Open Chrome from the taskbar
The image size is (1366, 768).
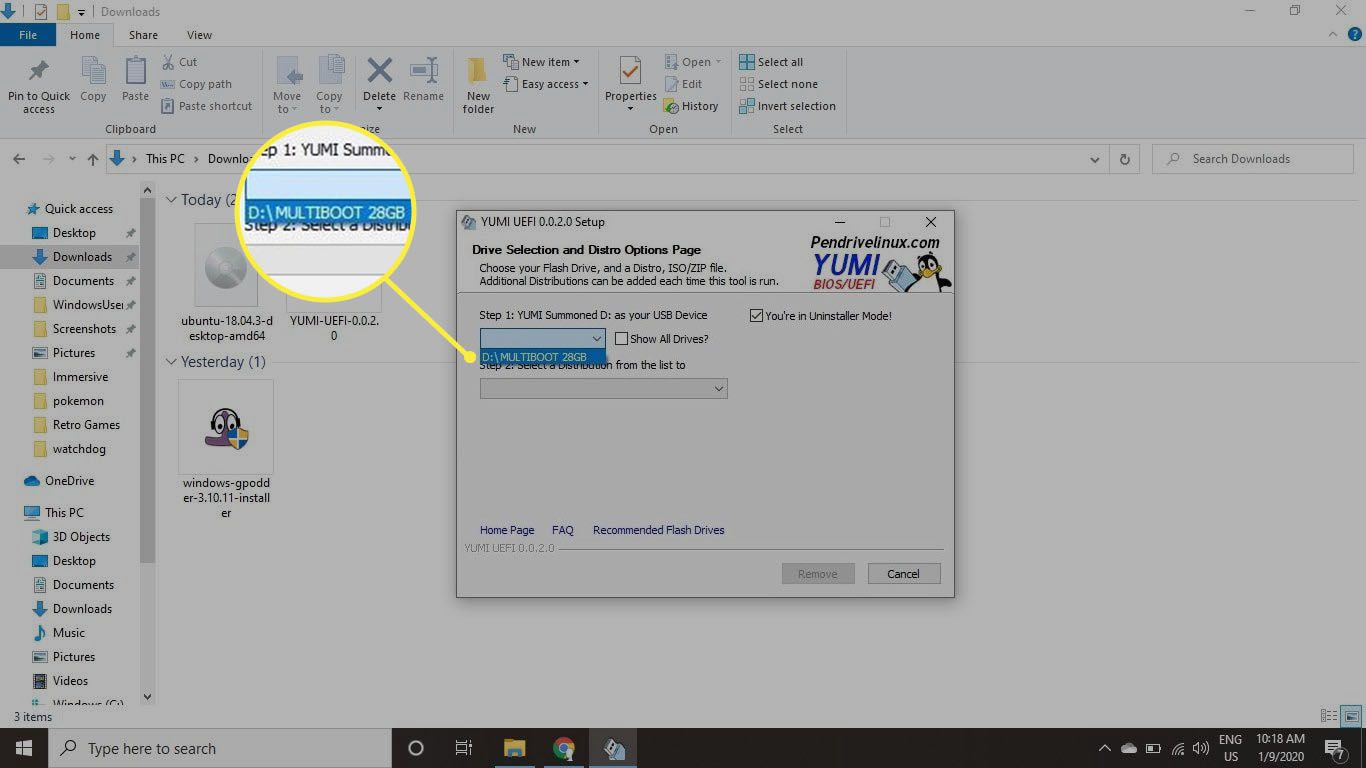click(564, 748)
